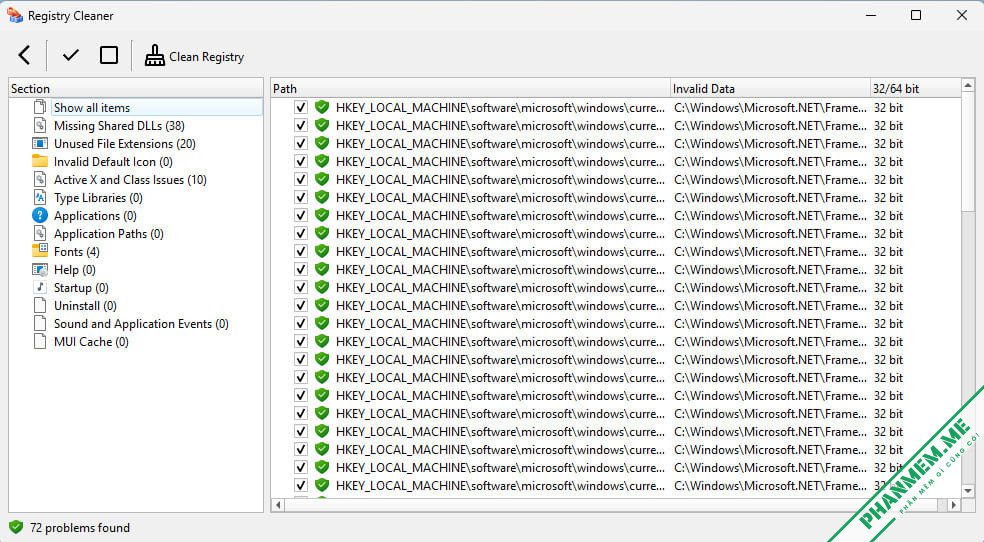Image resolution: width=984 pixels, height=542 pixels.
Task: Close the Registry Cleaner window
Action: [x=961, y=15]
